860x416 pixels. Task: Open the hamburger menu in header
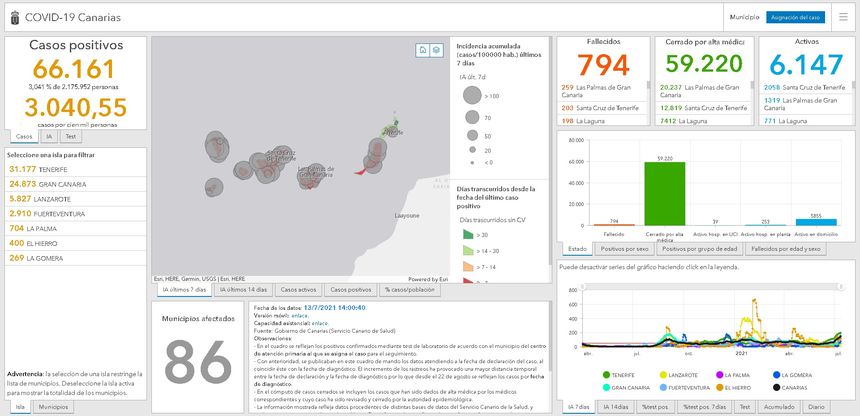pos(843,17)
